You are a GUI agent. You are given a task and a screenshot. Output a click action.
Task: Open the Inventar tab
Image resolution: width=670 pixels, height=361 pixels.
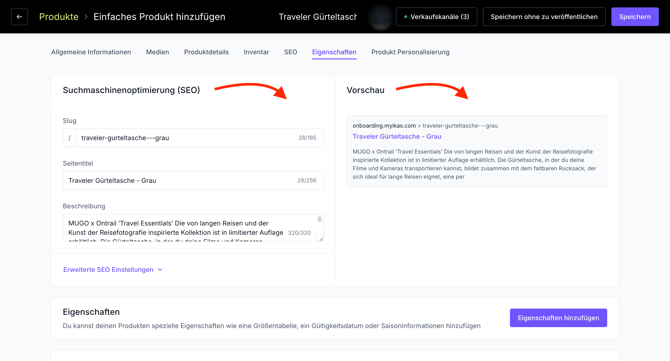256,52
